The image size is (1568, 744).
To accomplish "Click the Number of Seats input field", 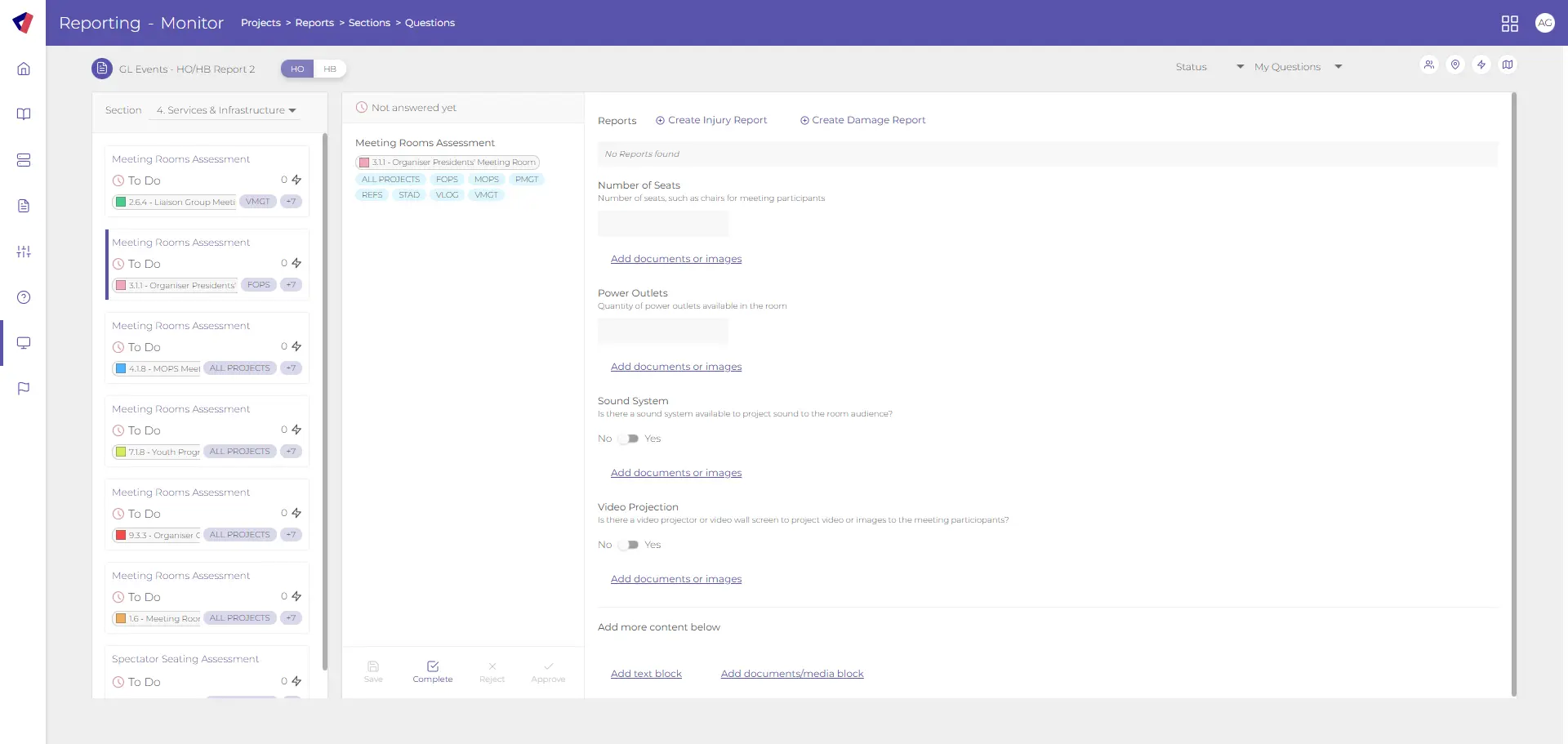I will 662,223.
